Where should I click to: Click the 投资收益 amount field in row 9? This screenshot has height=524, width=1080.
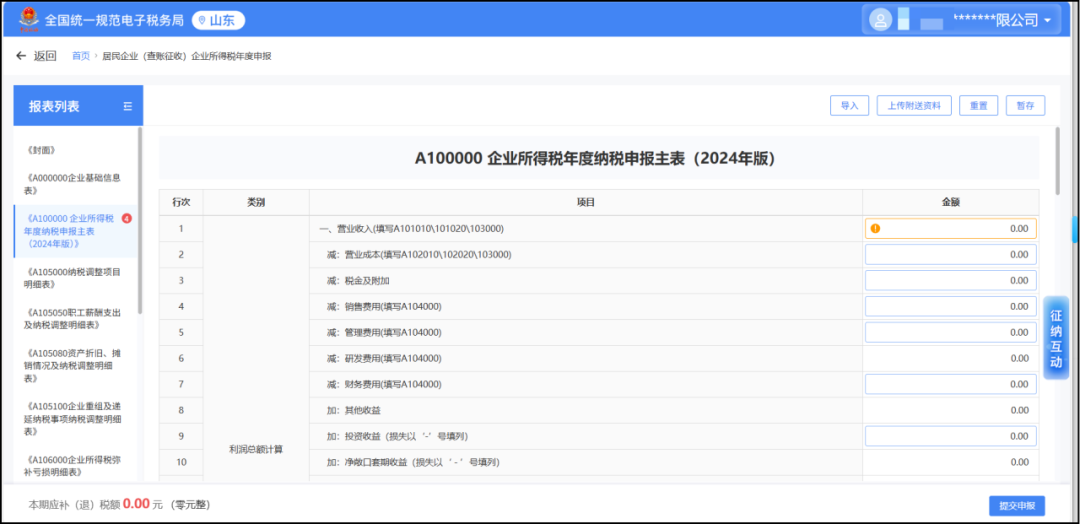point(951,436)
